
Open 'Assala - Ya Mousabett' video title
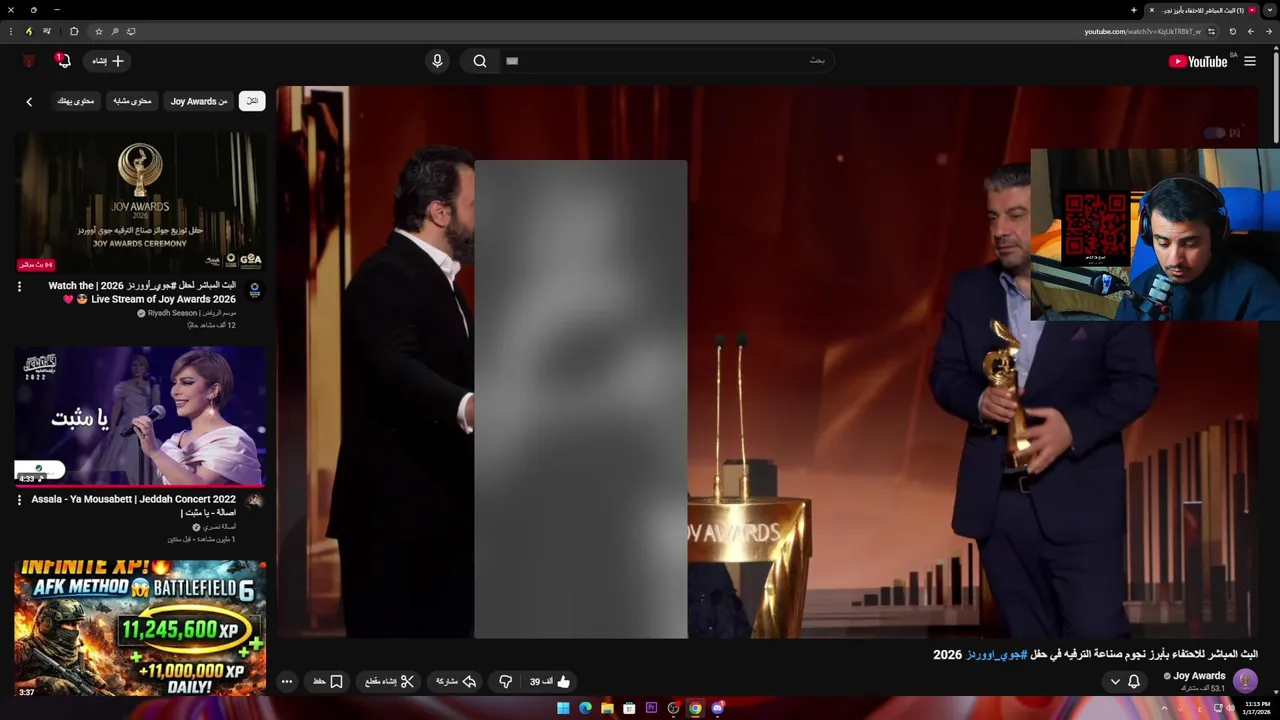click(x=135, y=506)
